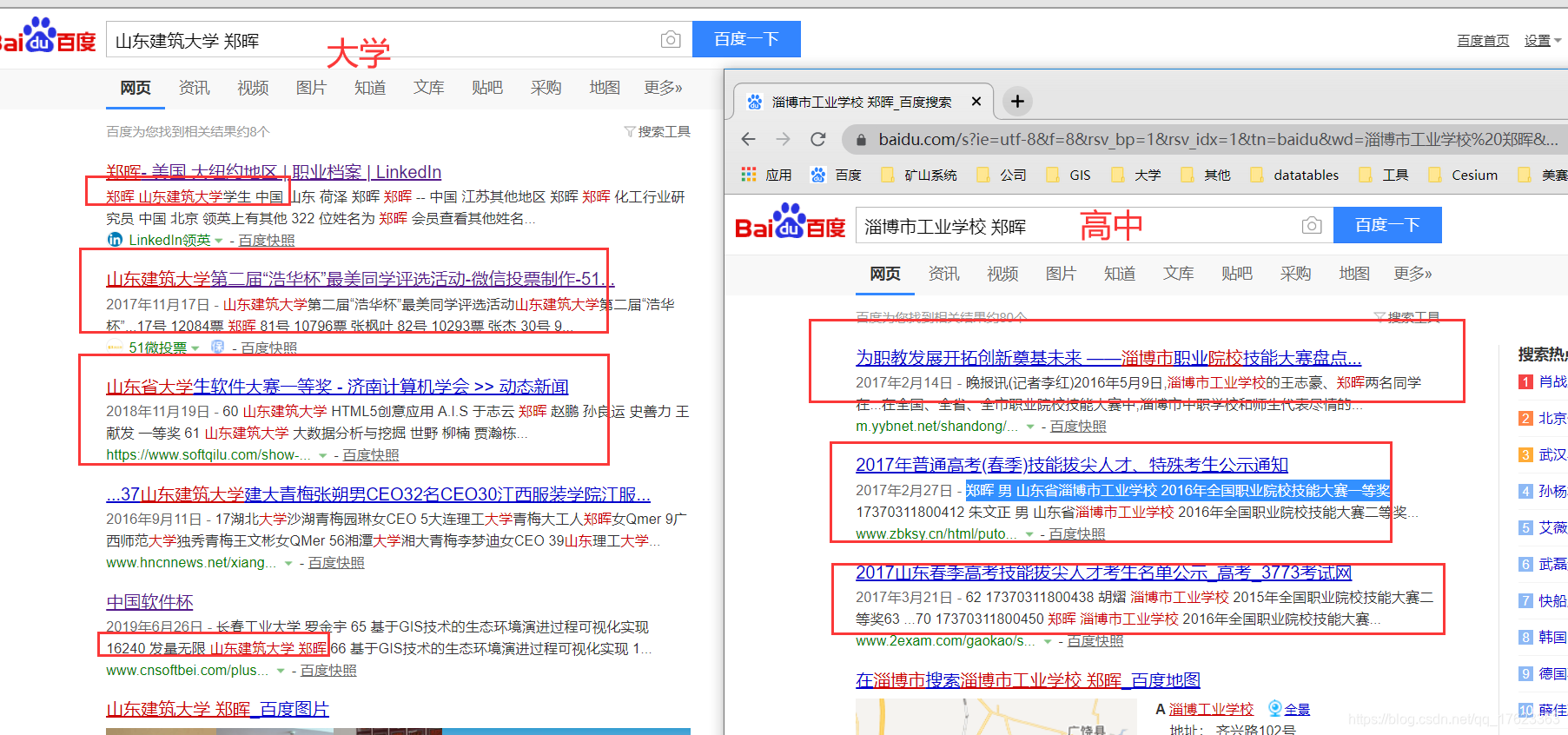The width and height of the screenshot is (1568, 735).
Task: Click the LinkedIn icon under the first left result
Action: point(115,240)
